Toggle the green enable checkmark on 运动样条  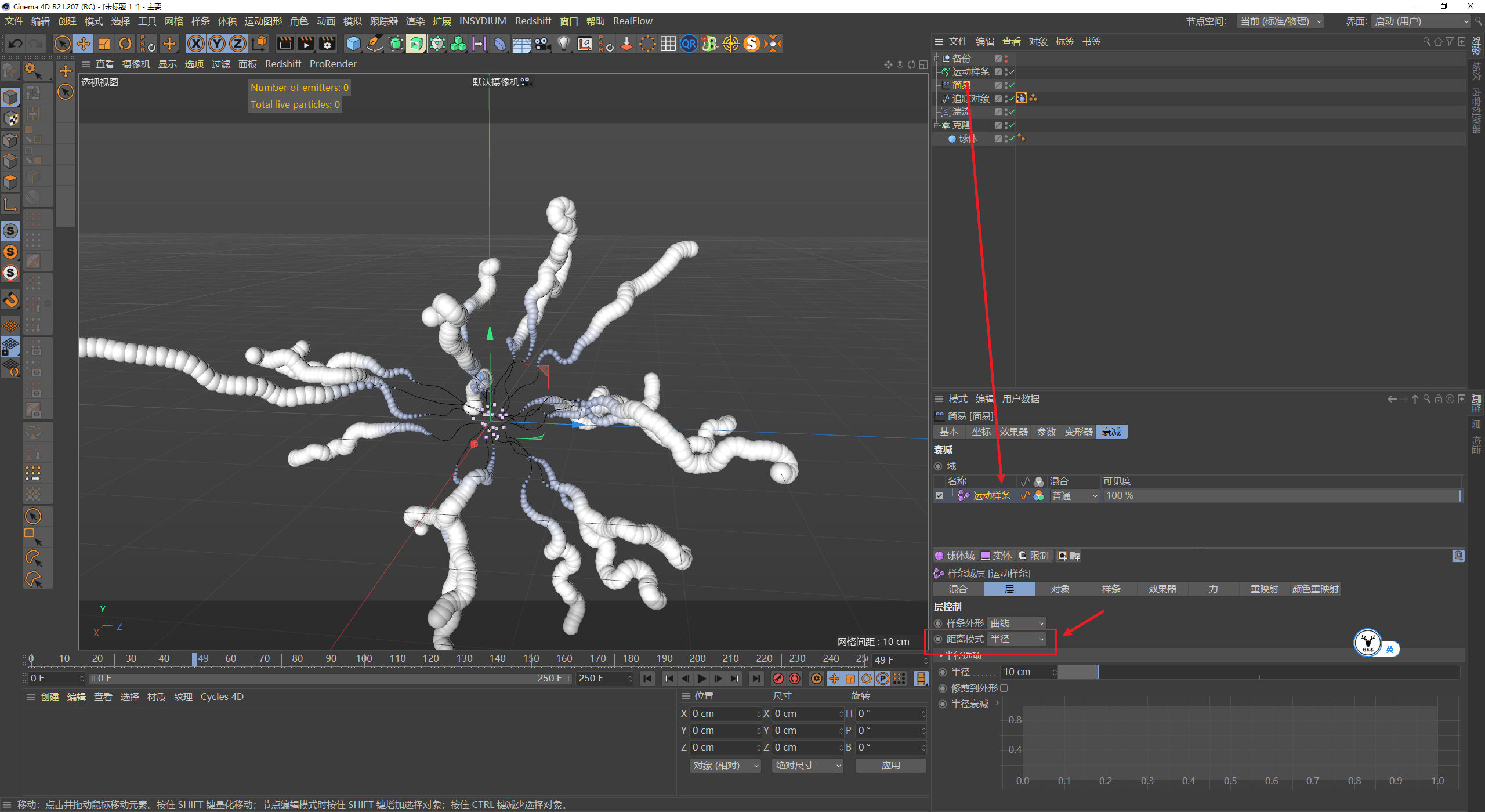(x=1011, y=72)
